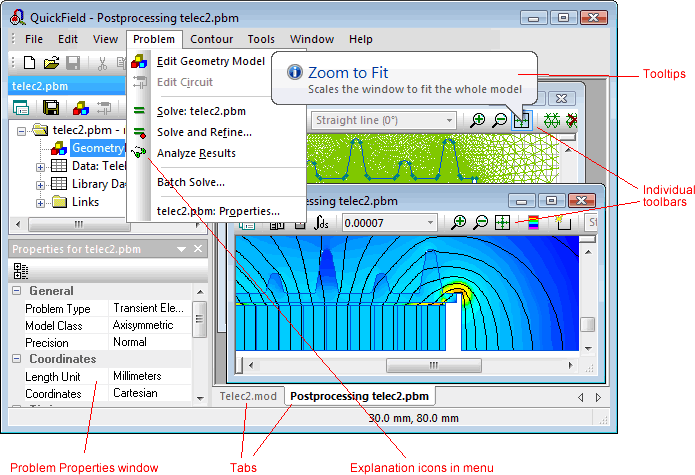Collapse the Coordinates property group
This screenshot has width=695, height=475.
[16, 358]
